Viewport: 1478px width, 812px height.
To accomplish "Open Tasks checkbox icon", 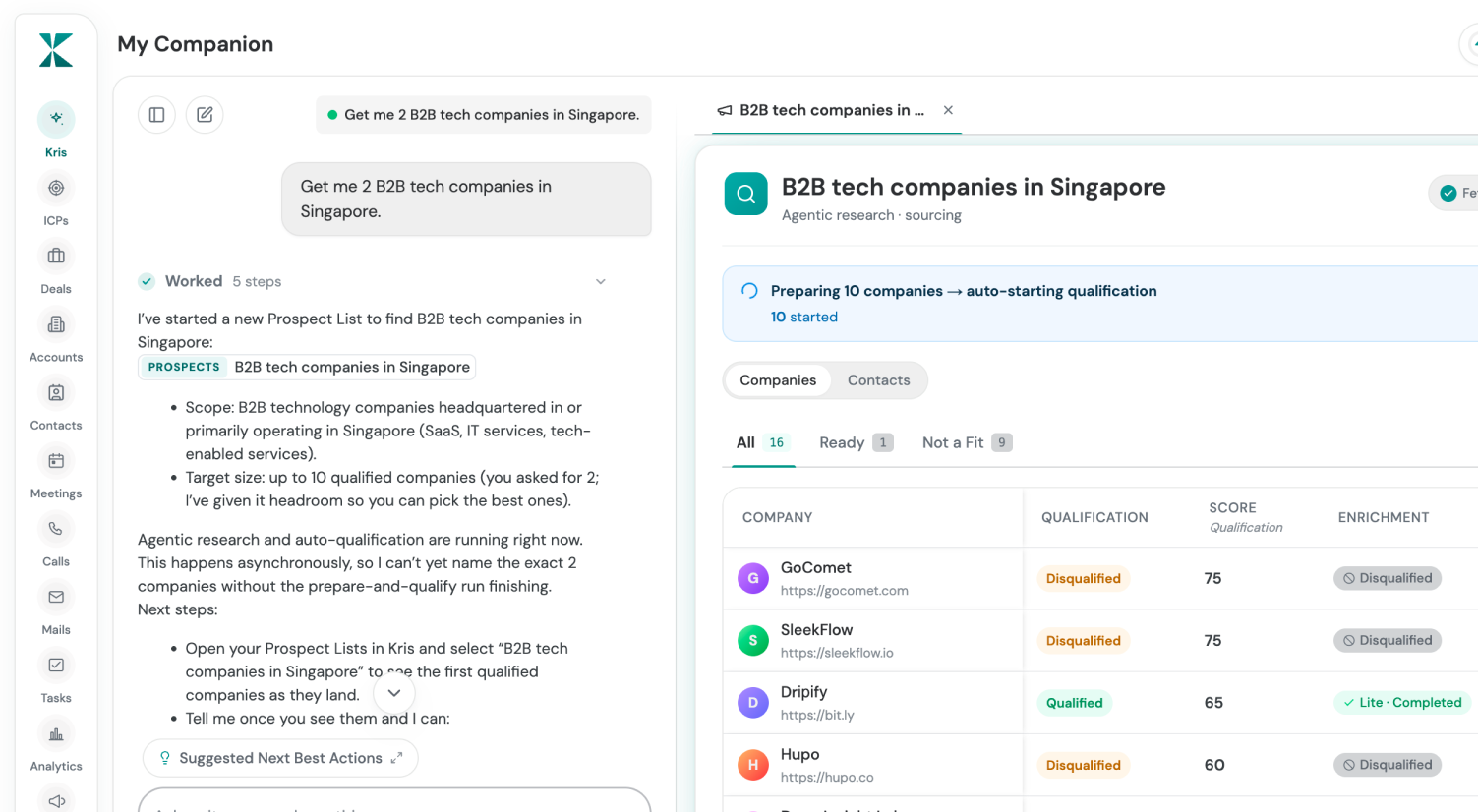I will pyautogui.click(x=56, y=665).
